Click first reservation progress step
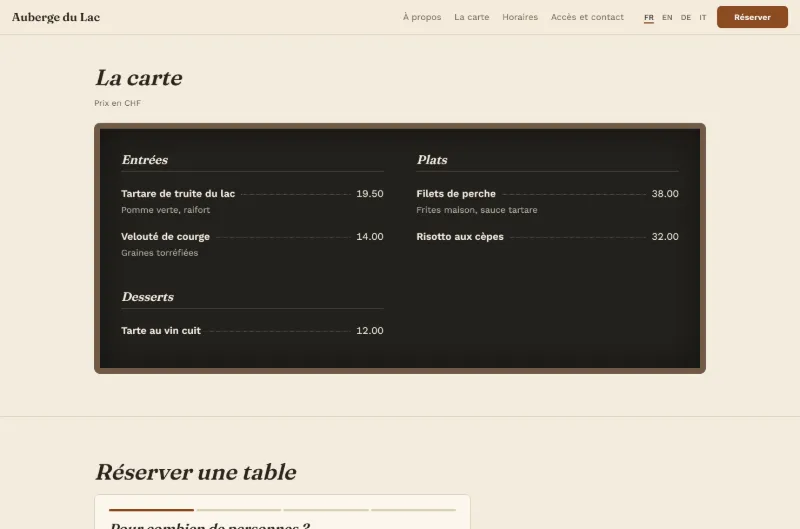800x529 pixels. coord(151,510)
